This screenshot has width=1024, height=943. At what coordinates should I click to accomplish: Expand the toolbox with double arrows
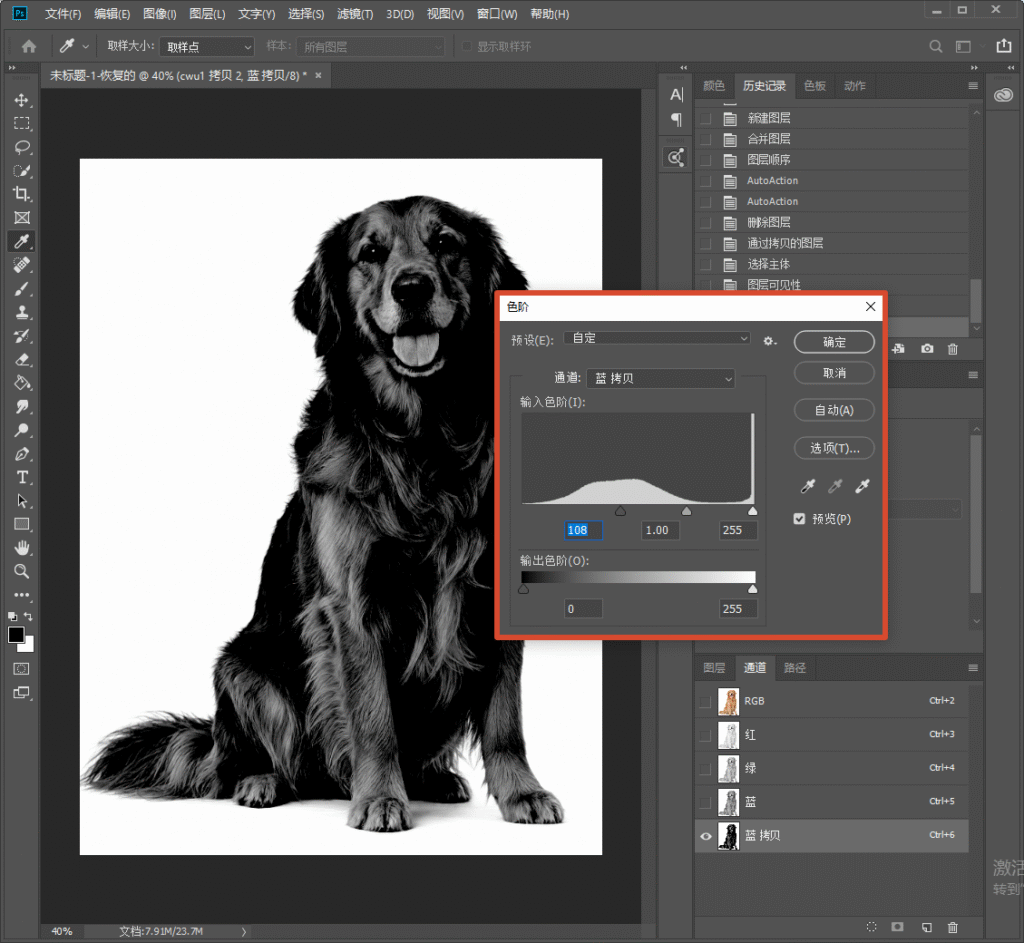(11, 67)
